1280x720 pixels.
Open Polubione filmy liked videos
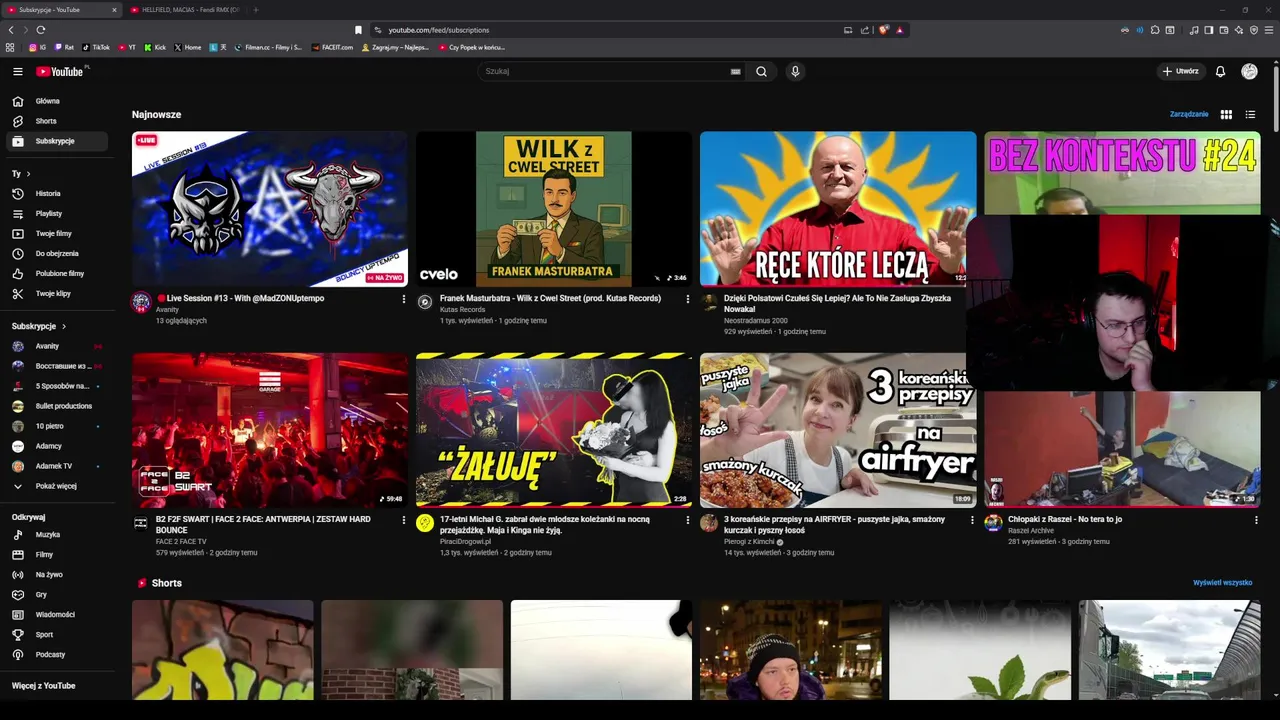[x=58, y=273]
